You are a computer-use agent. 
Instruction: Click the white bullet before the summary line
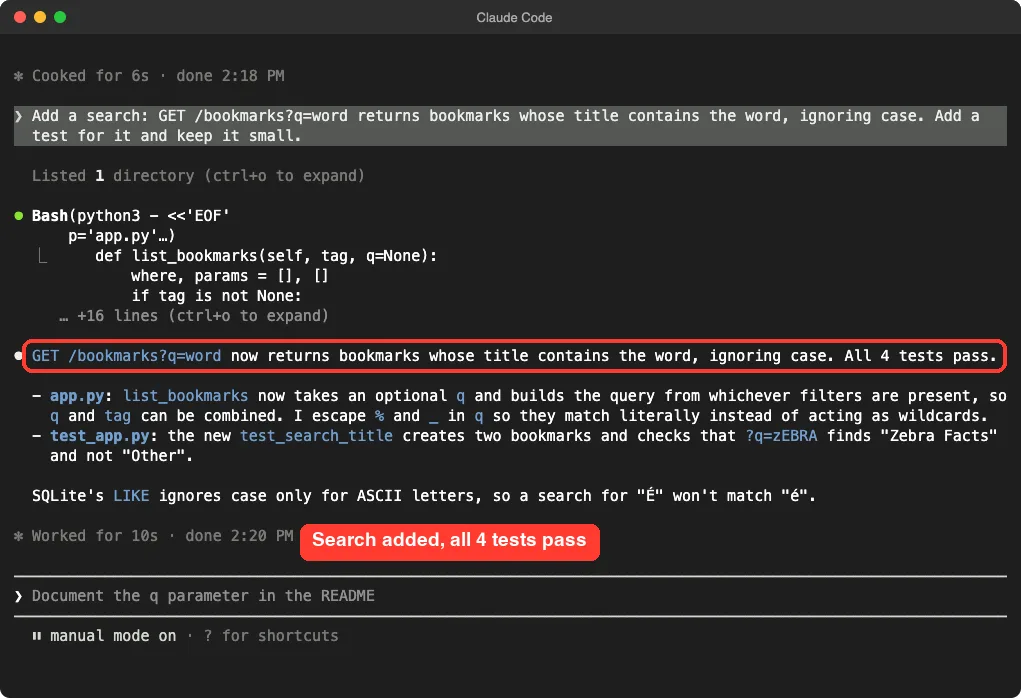[18, 356]
